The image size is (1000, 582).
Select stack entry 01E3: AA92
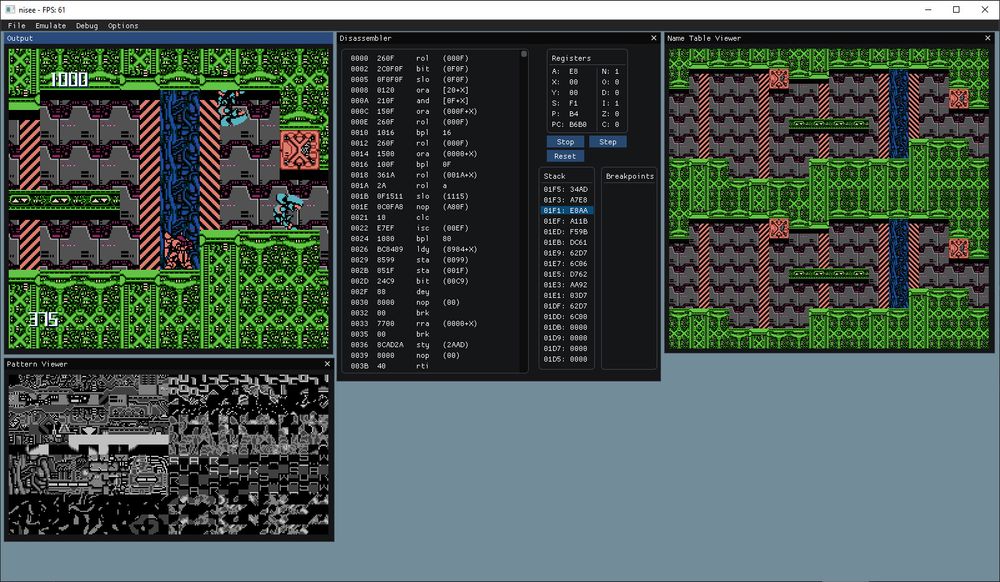566,285
